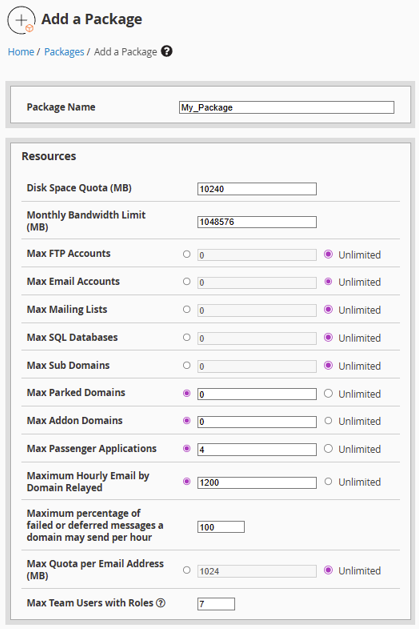The height and width of the screenshot is (629, 419).
Task: Click the failed or deferred messages percentage field
Action: point(221,527)
